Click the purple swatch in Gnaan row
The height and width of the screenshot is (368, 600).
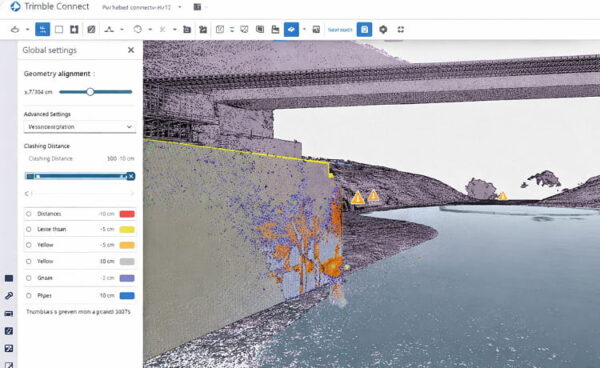click(x=127, y=278)
